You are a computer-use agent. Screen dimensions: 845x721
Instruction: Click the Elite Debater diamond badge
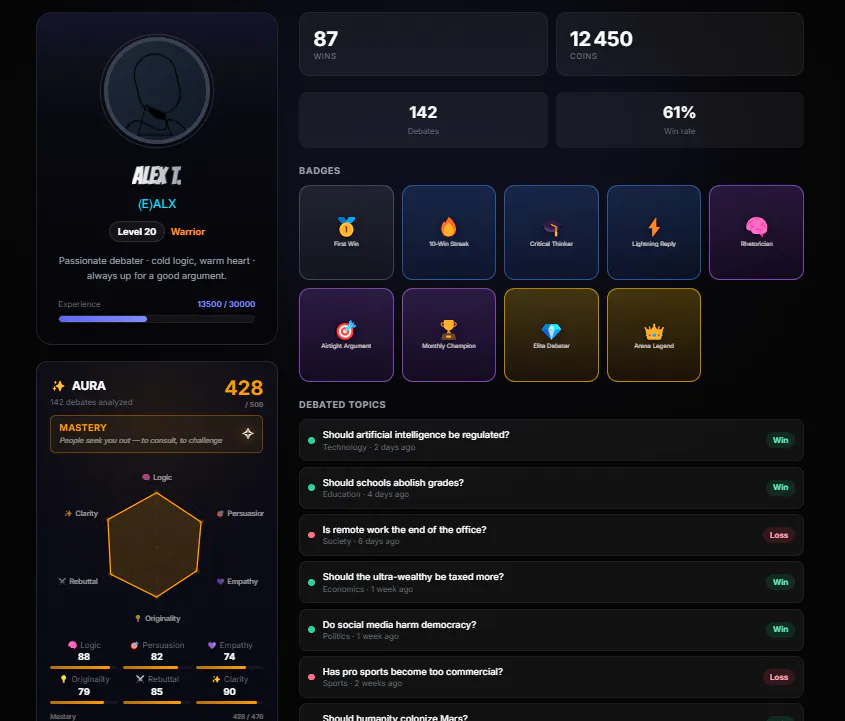551,335
